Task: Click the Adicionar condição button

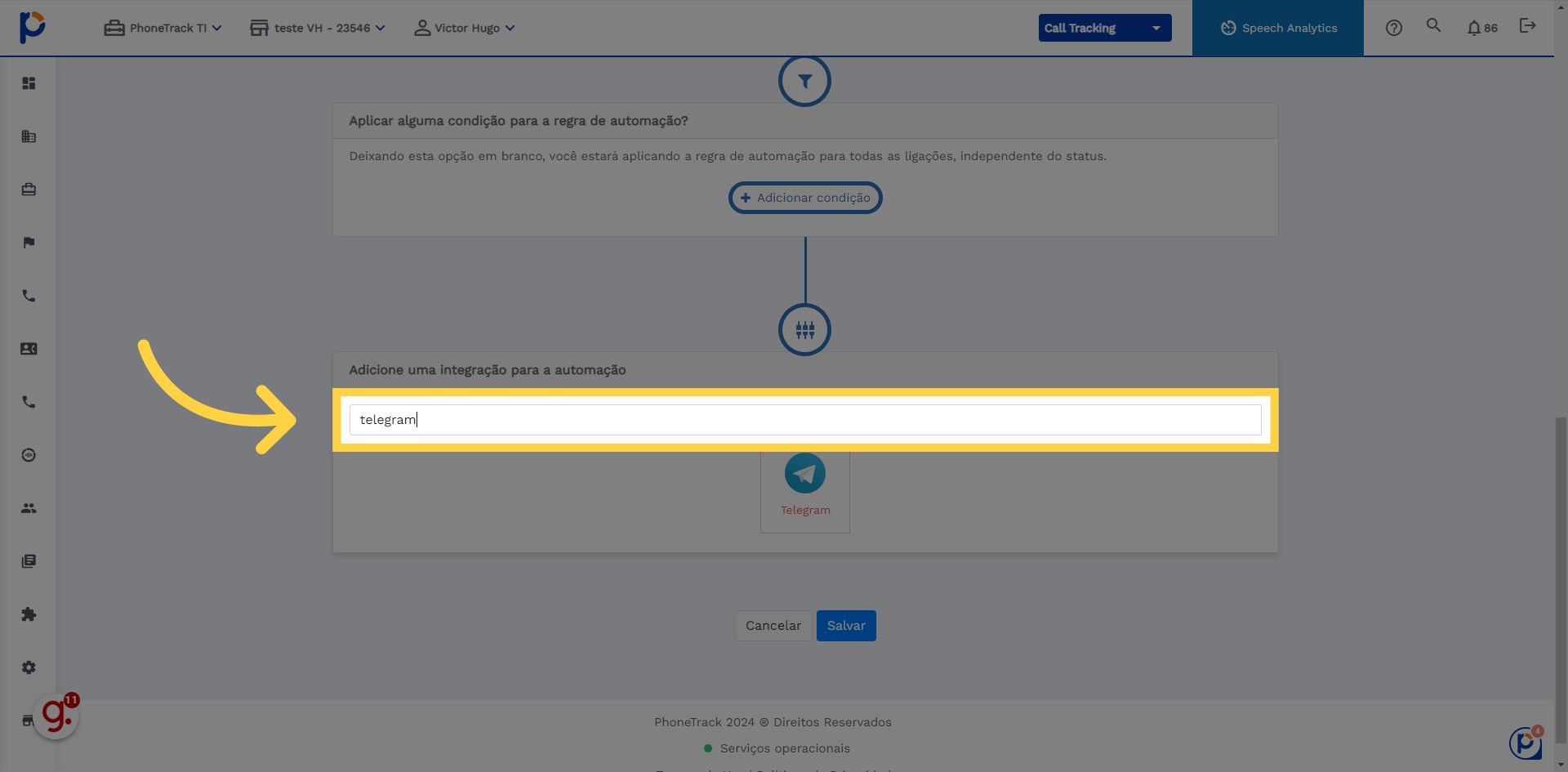Action: [805, 198]
